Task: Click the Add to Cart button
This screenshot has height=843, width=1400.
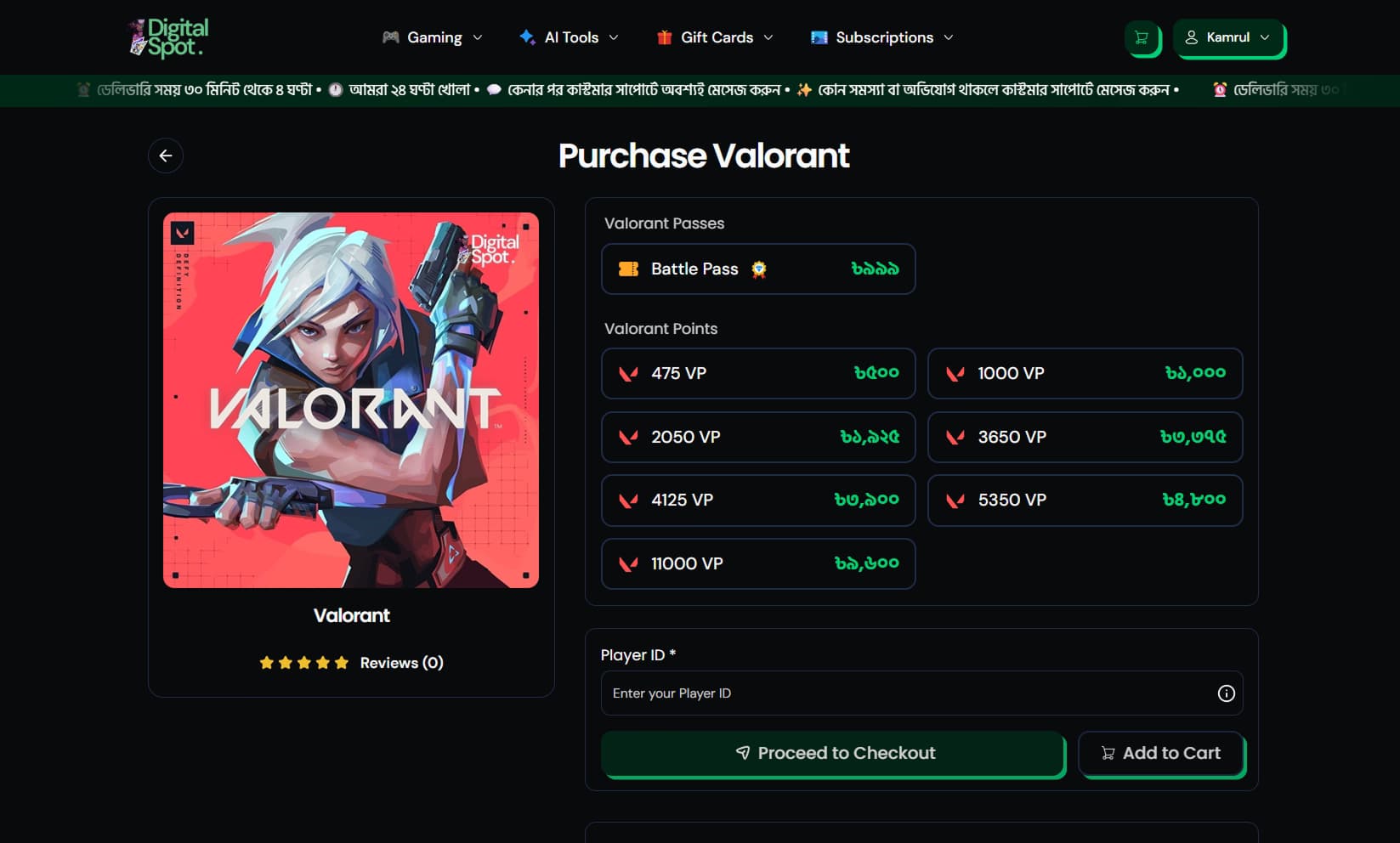Action: [1160, 753]
